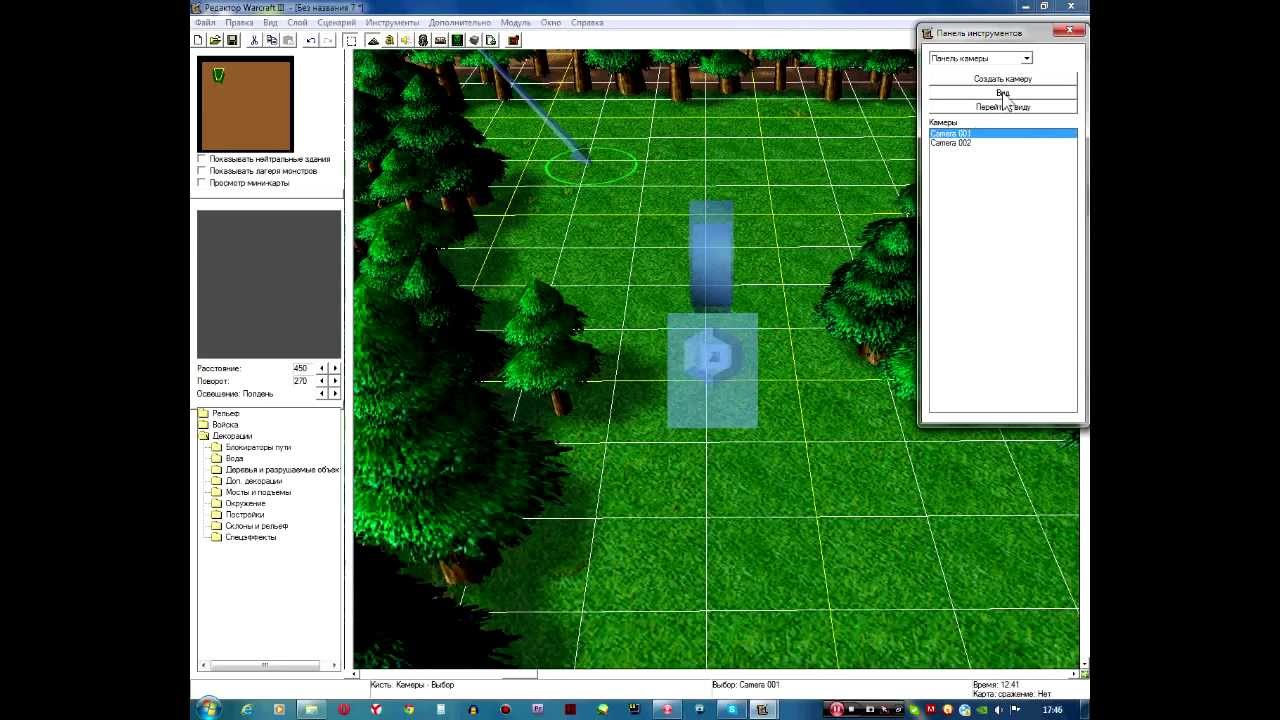This screenshot has width=1280, height=720.
Task: Open the Trigger editor module icon
Action: pos(389,40)
